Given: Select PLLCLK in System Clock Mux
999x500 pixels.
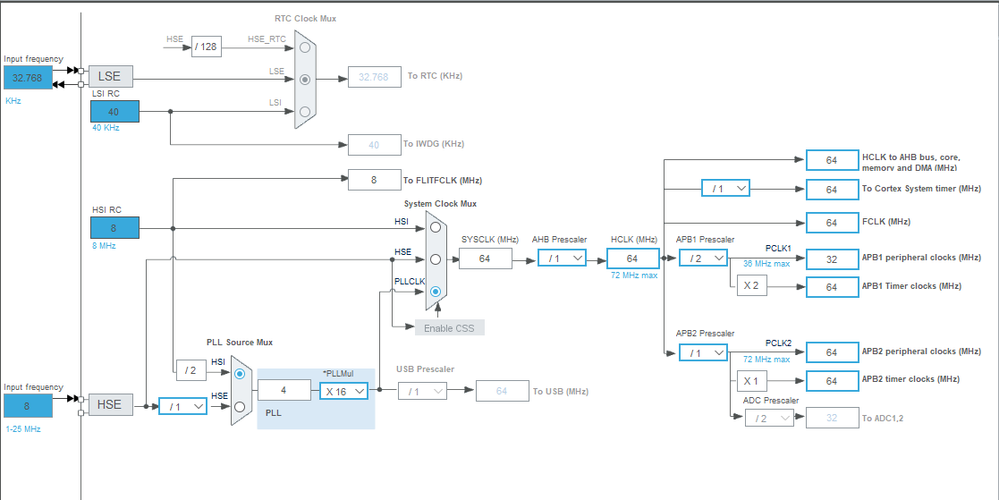Looking at the screenshot, I should pyautogui.click(x=435, y=291).
